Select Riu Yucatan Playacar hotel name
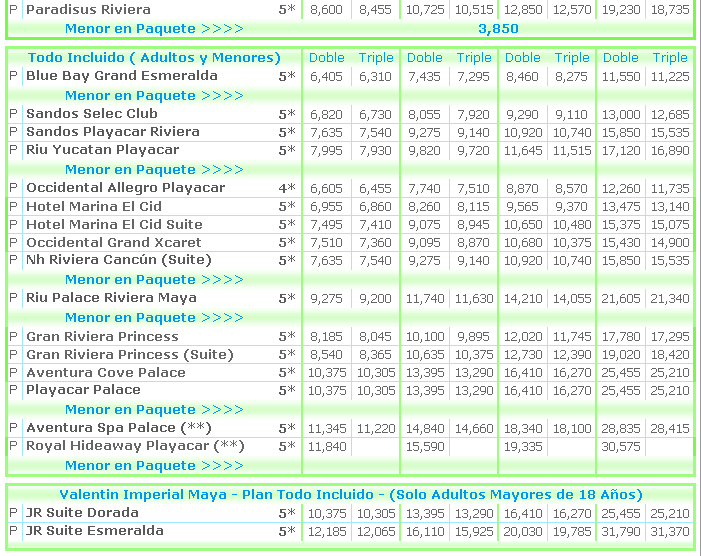This screenshot has height=556, width=701. [102, 150]
